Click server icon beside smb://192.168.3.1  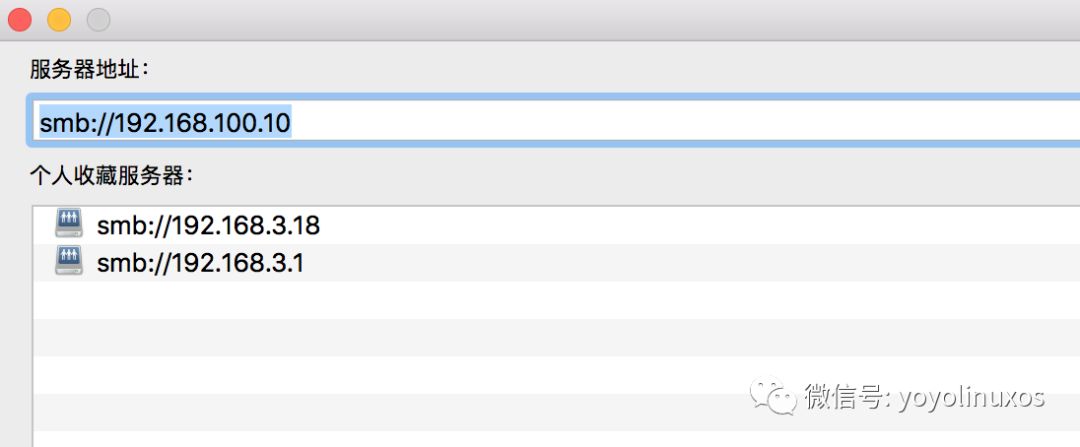tap(68, 261)
